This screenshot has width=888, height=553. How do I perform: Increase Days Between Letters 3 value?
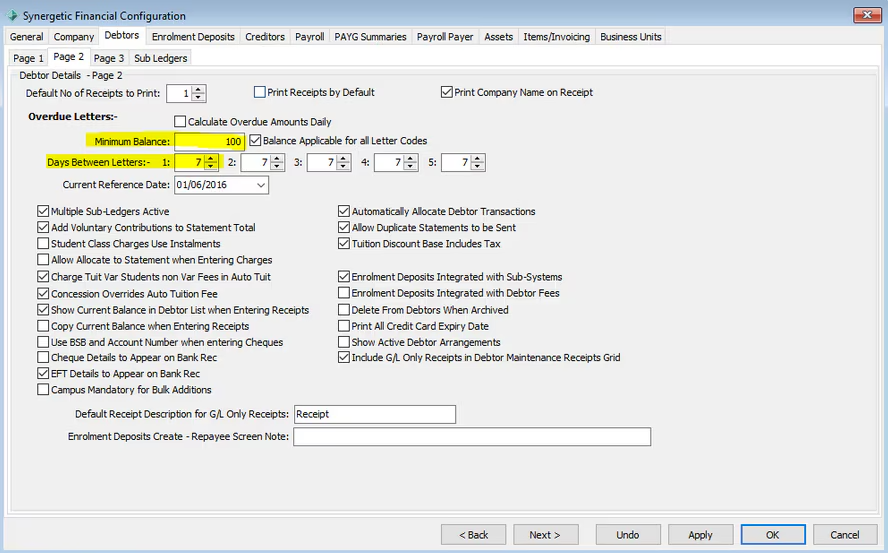click(344, 159)
